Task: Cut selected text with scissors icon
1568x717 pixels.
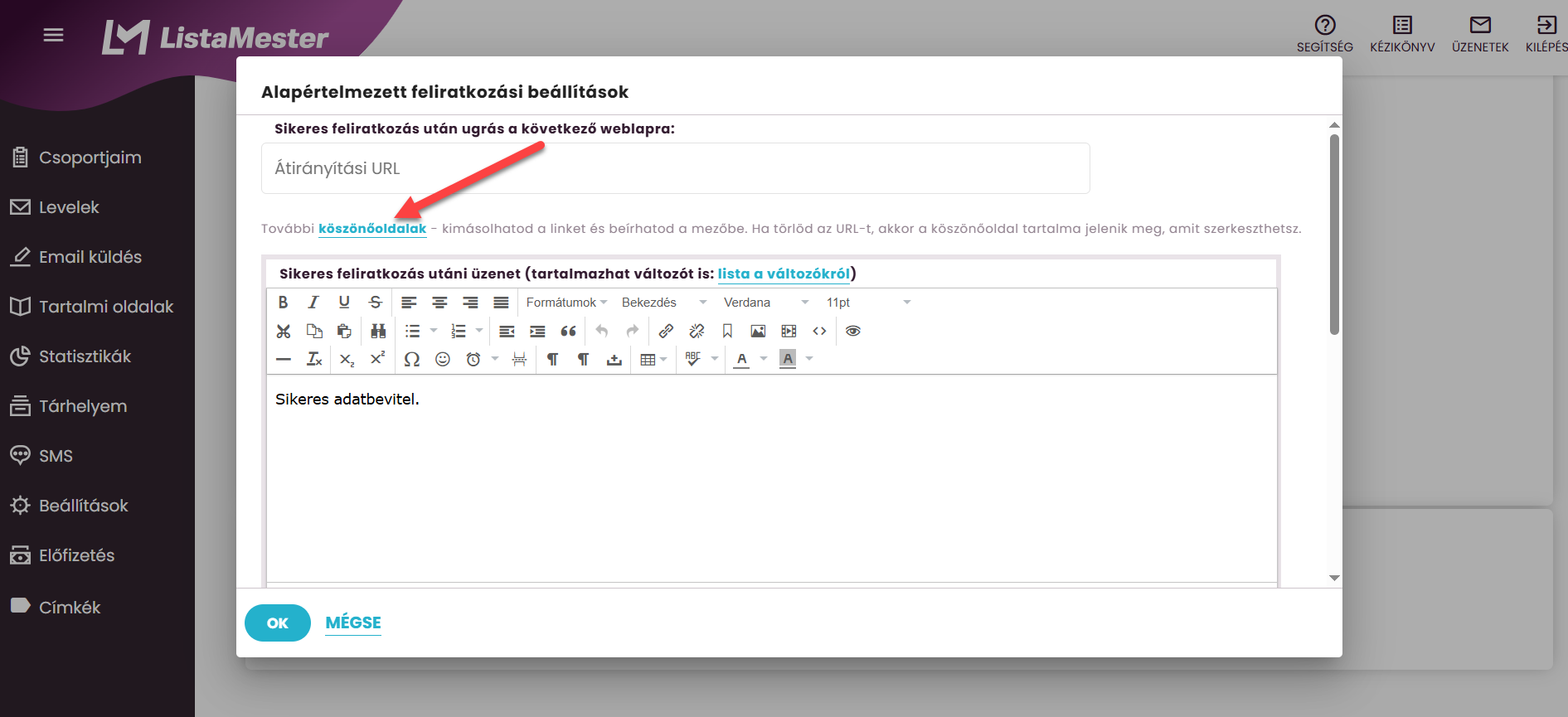Action: (x=283, y=331)
